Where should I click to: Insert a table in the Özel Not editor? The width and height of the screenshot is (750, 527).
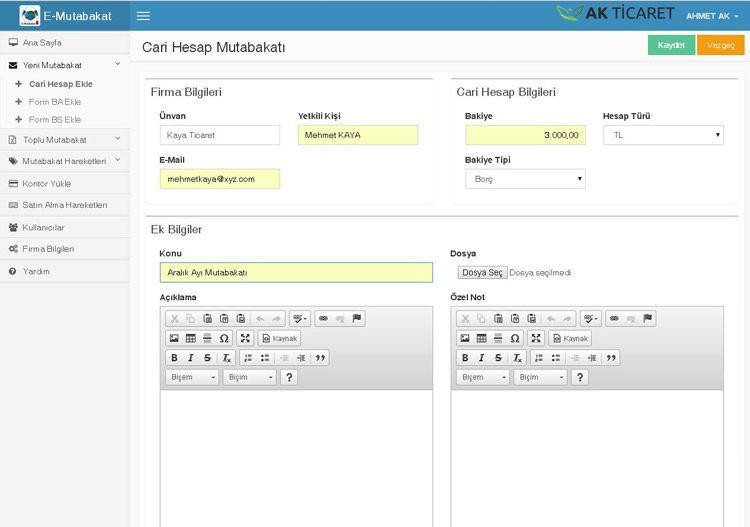(481, 338)
